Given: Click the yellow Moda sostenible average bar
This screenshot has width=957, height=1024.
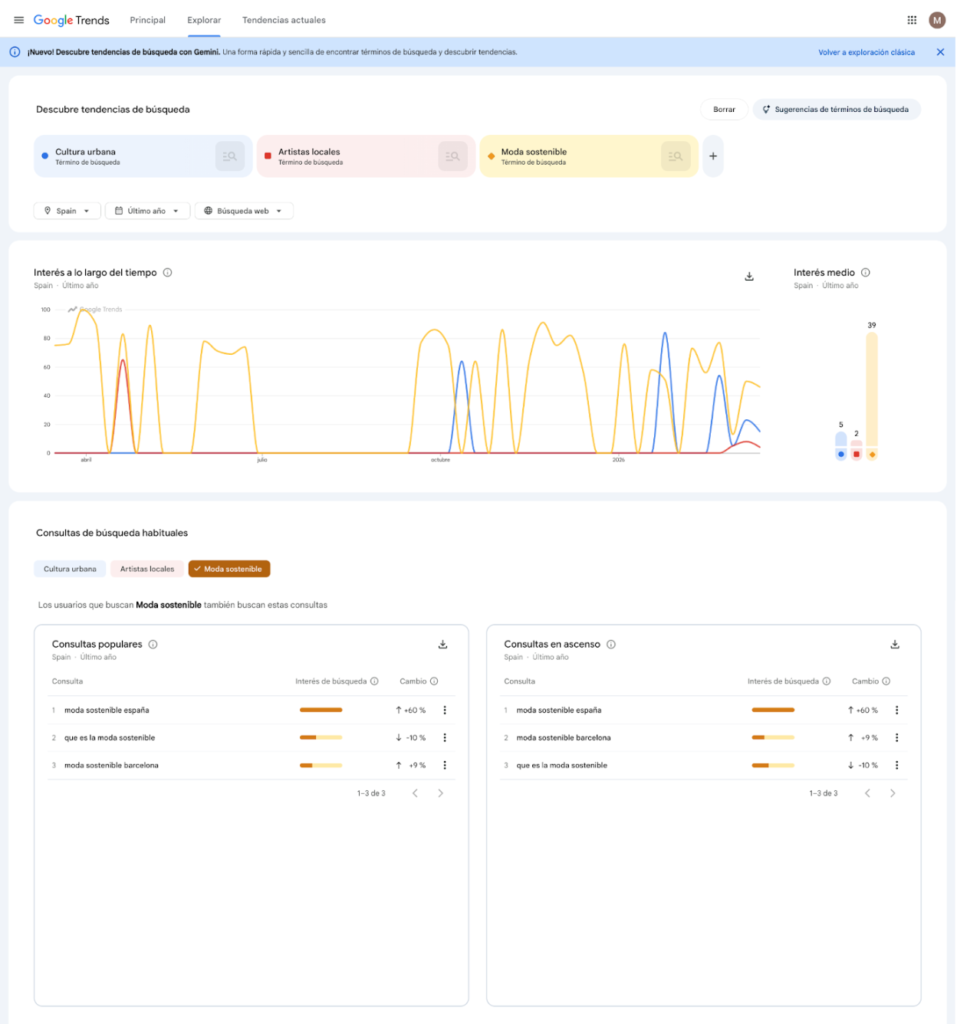Looking at the screenshot, I should [x=872, y=390].
